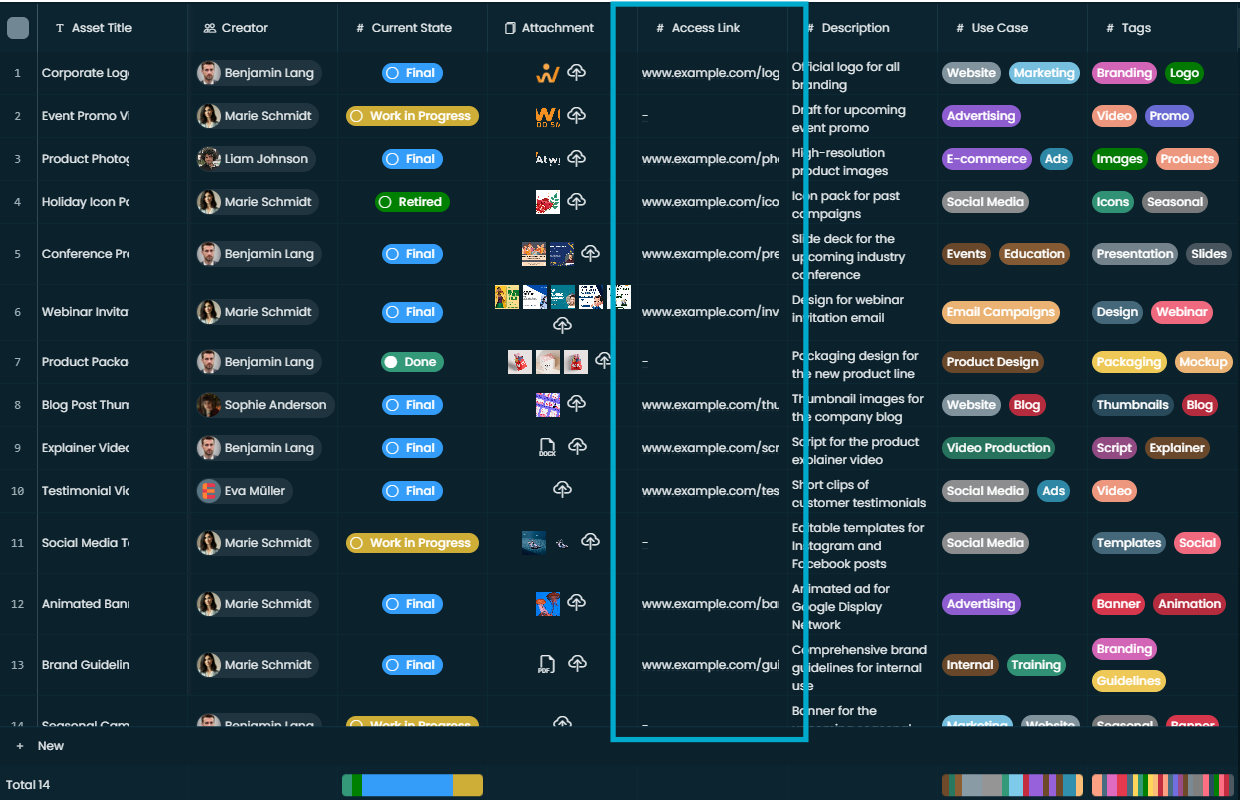Add a new row with New button
Viewport: 1240px width, 800px height.
(x=40, y=746)
